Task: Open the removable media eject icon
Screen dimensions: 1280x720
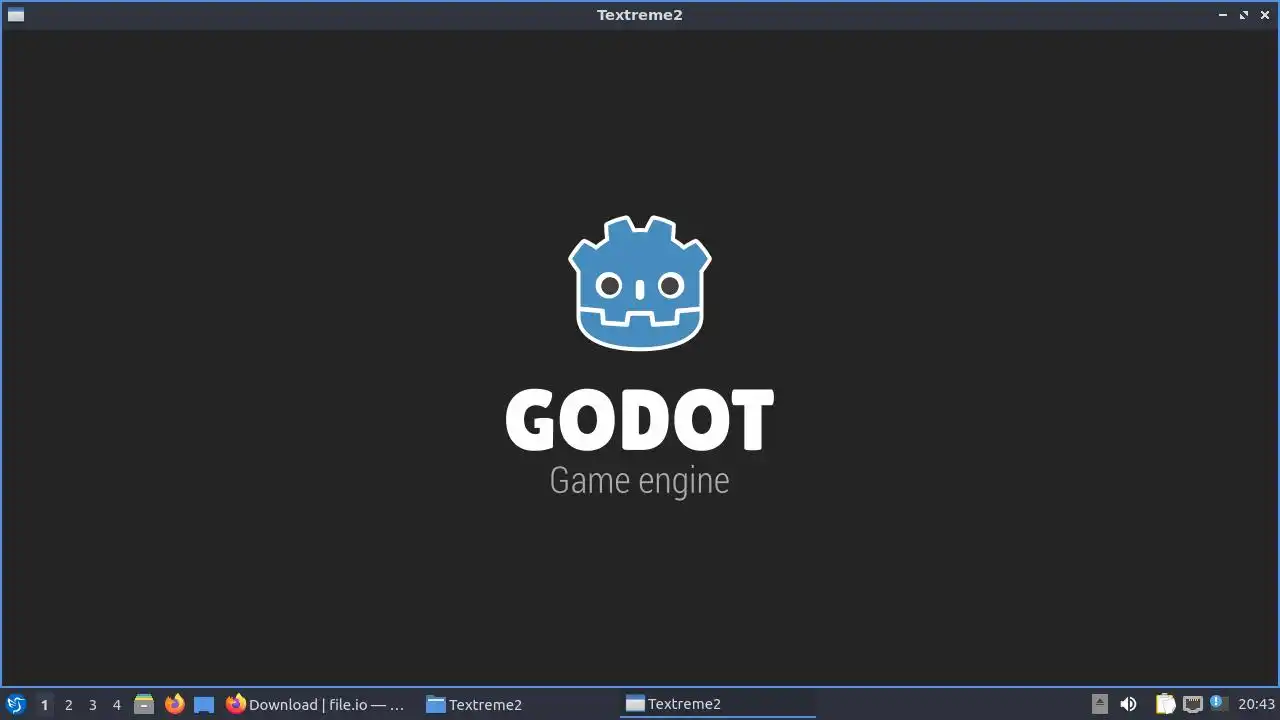Action: 1099,704
